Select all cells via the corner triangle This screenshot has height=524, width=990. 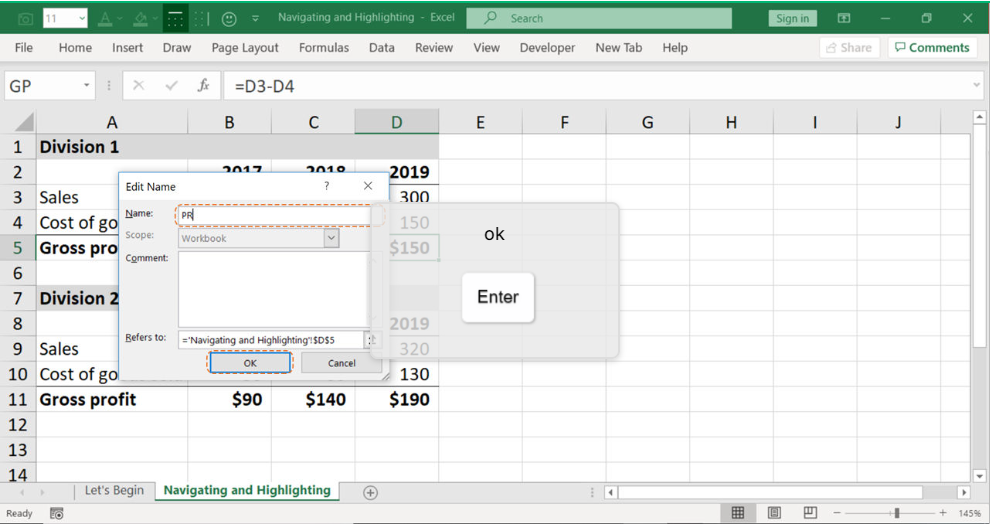pos(24,122)
